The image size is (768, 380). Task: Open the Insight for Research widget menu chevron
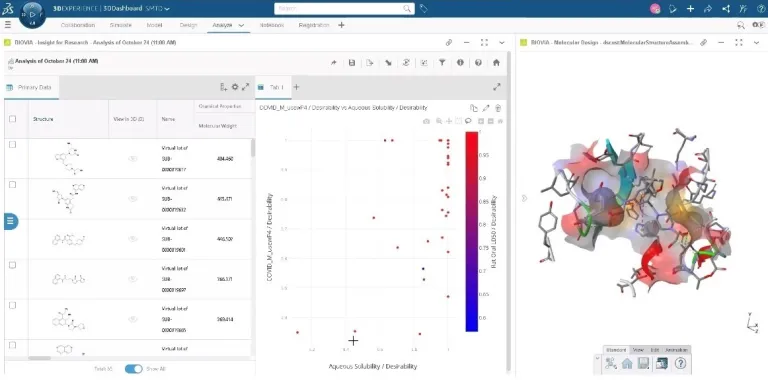point(502,43)
